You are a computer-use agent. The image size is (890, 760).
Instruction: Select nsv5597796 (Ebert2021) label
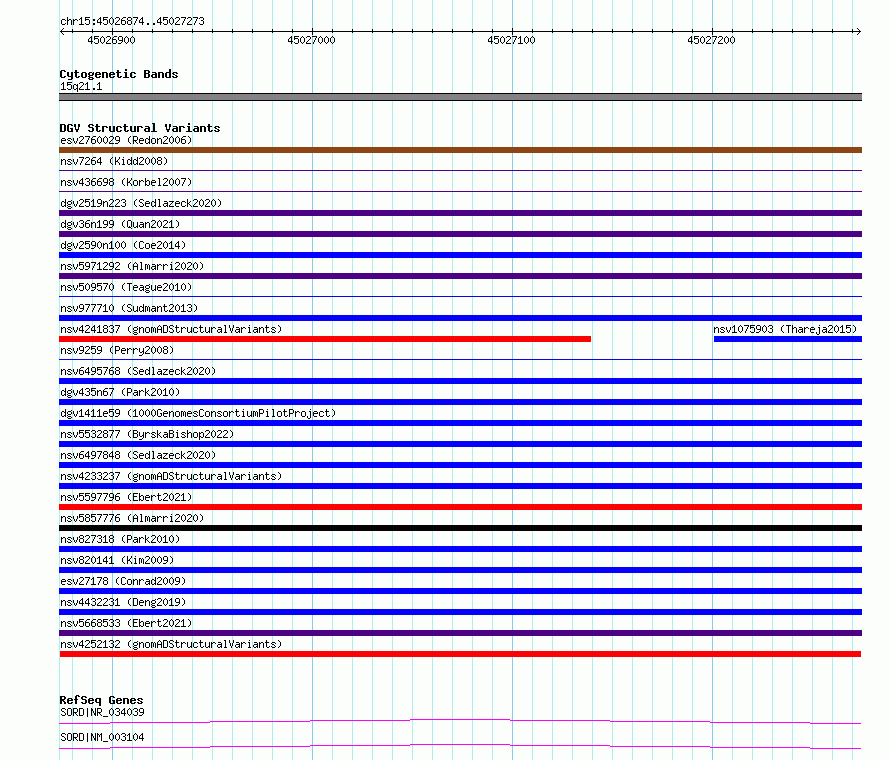pos(126,497)
